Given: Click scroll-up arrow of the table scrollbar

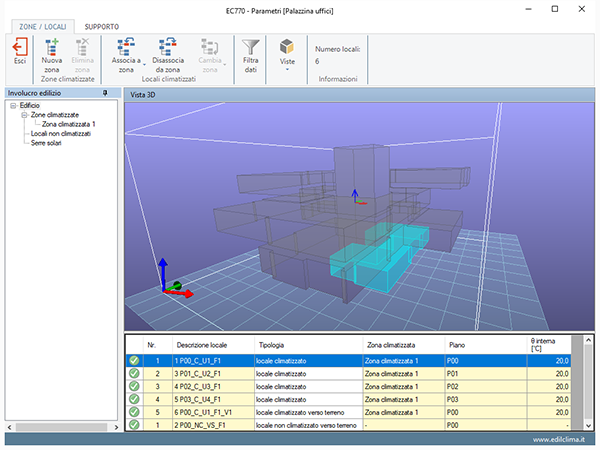Looking at the screenshot, I should click(x=588, y=341).
